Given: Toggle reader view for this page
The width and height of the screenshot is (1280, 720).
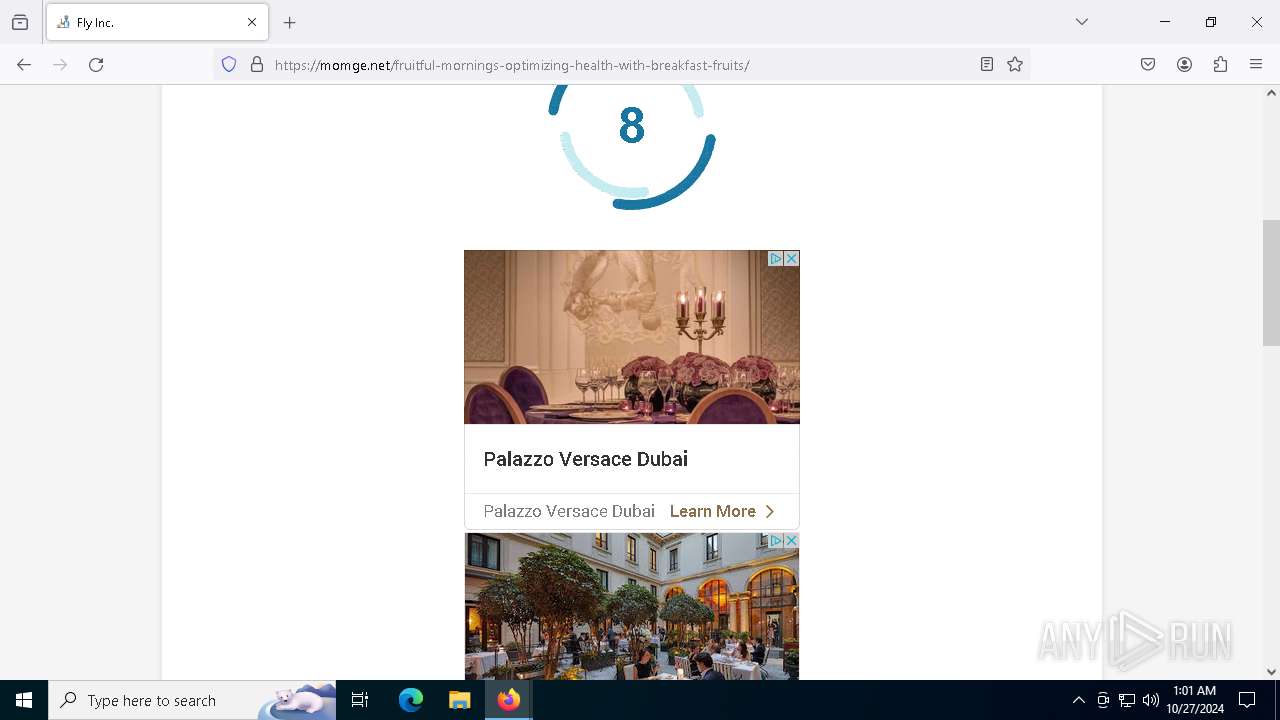Looking at the screenshot, I should coord(987,65).
